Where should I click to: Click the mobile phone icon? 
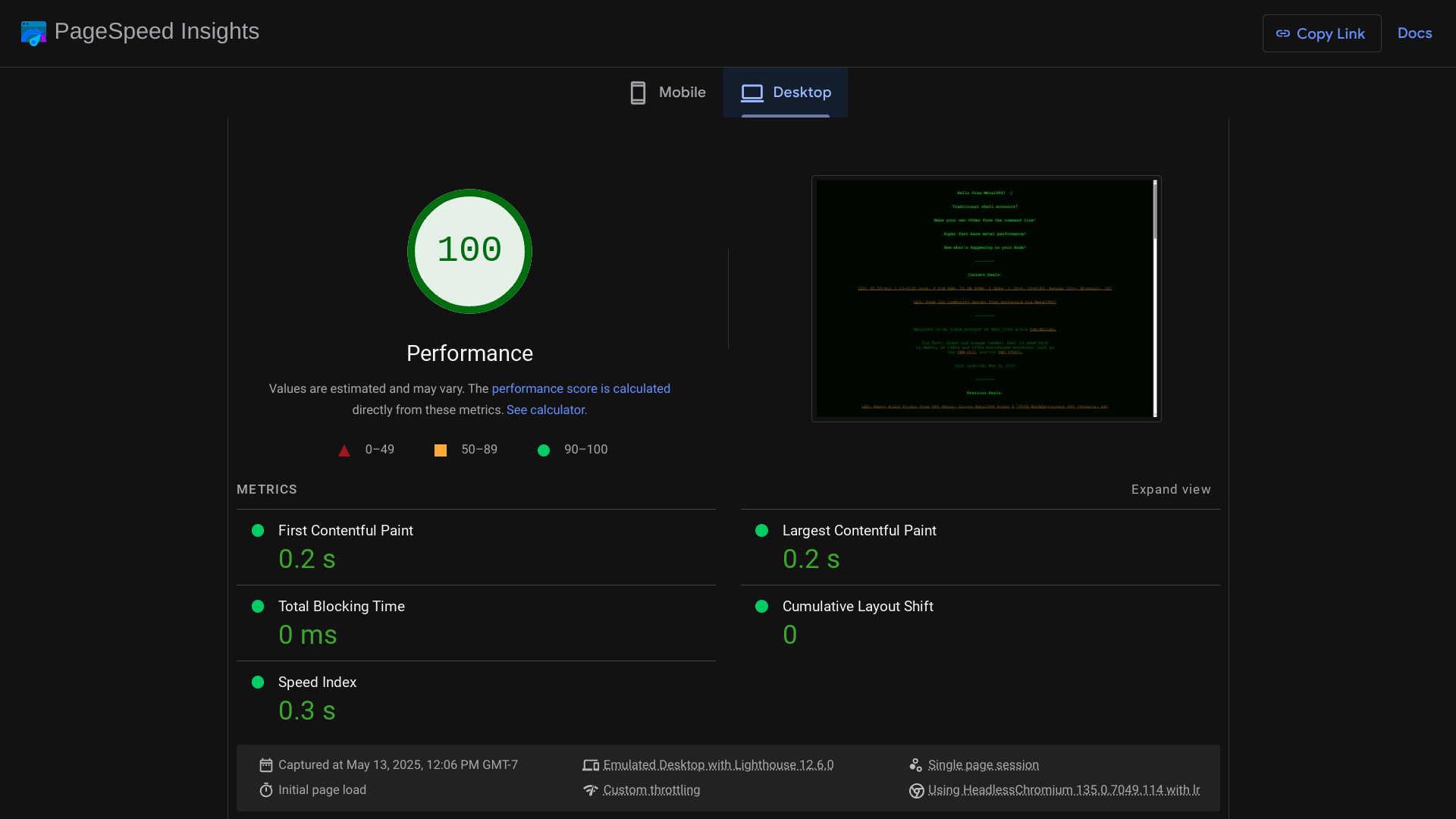click(638, 93)
